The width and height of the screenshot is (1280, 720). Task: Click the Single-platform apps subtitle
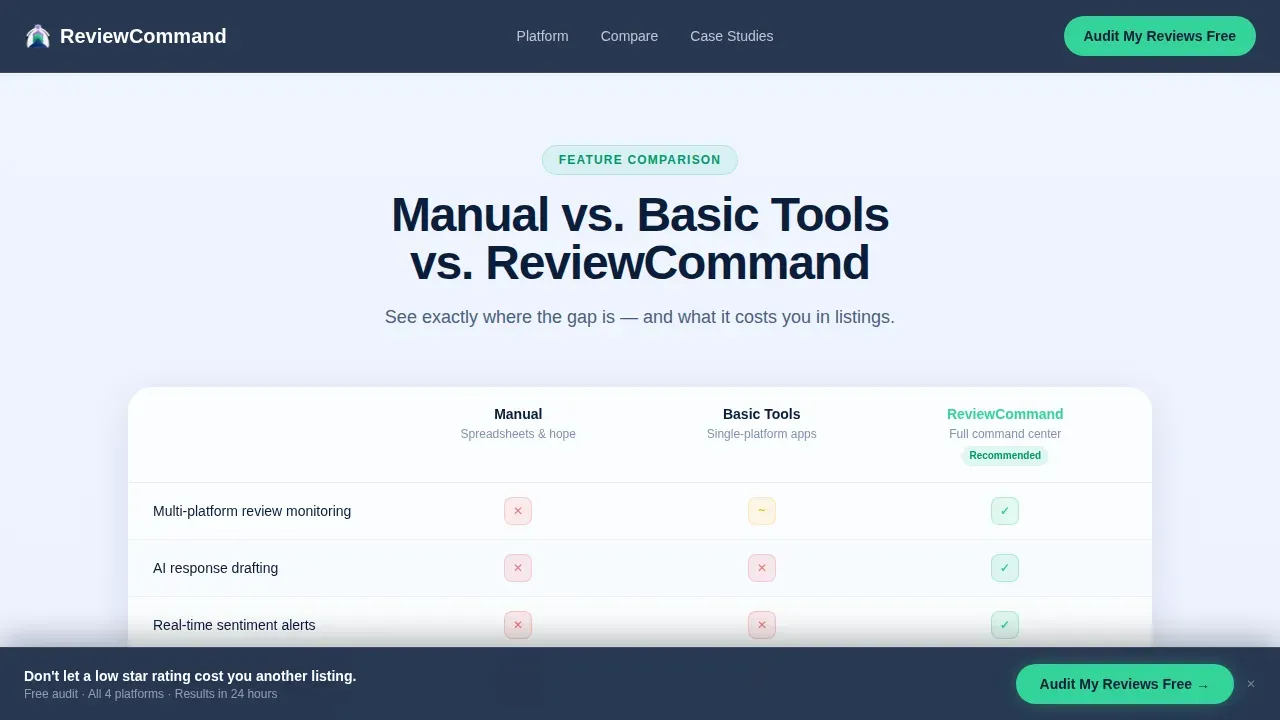click(x=762, y=434)
